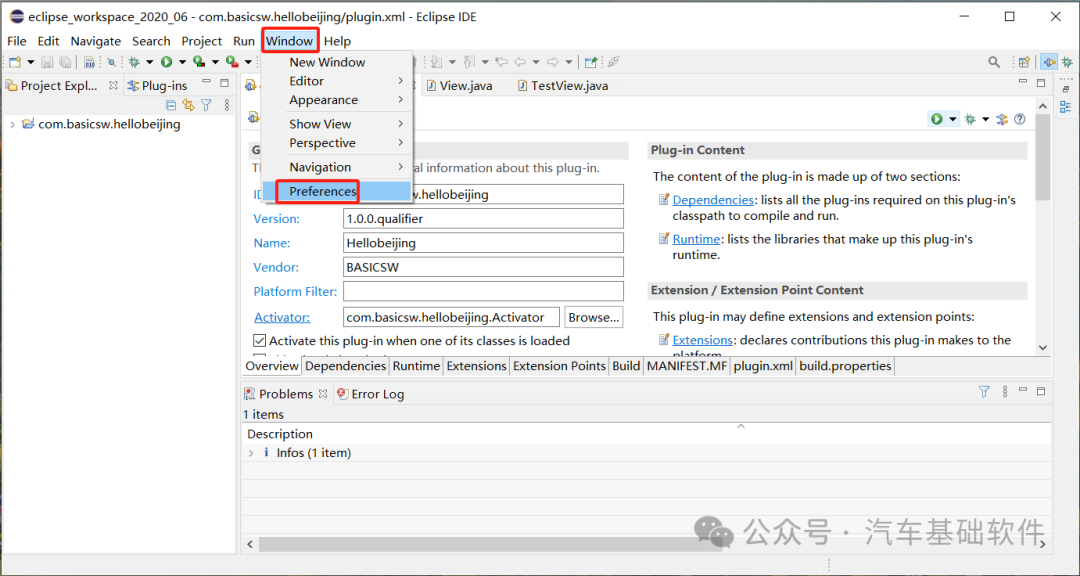The height and width of the screenshot is (576, 1080).
Task: Click the Open Perspective icon
Action: 1024,62
